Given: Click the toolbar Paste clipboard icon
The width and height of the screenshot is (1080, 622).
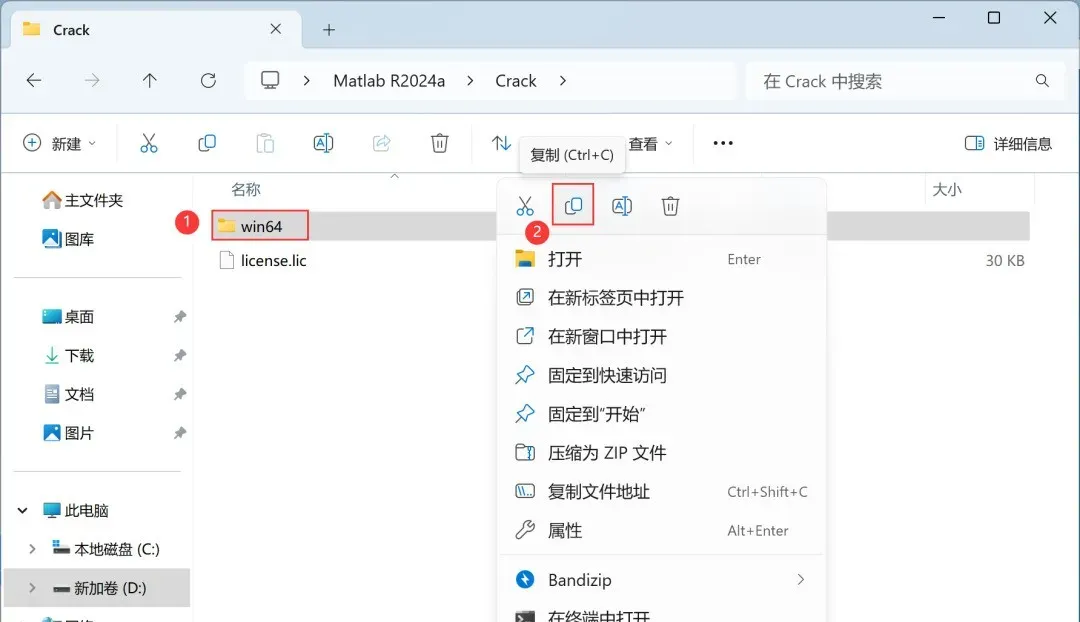Looking at the screenshot, I should point(265,143).
